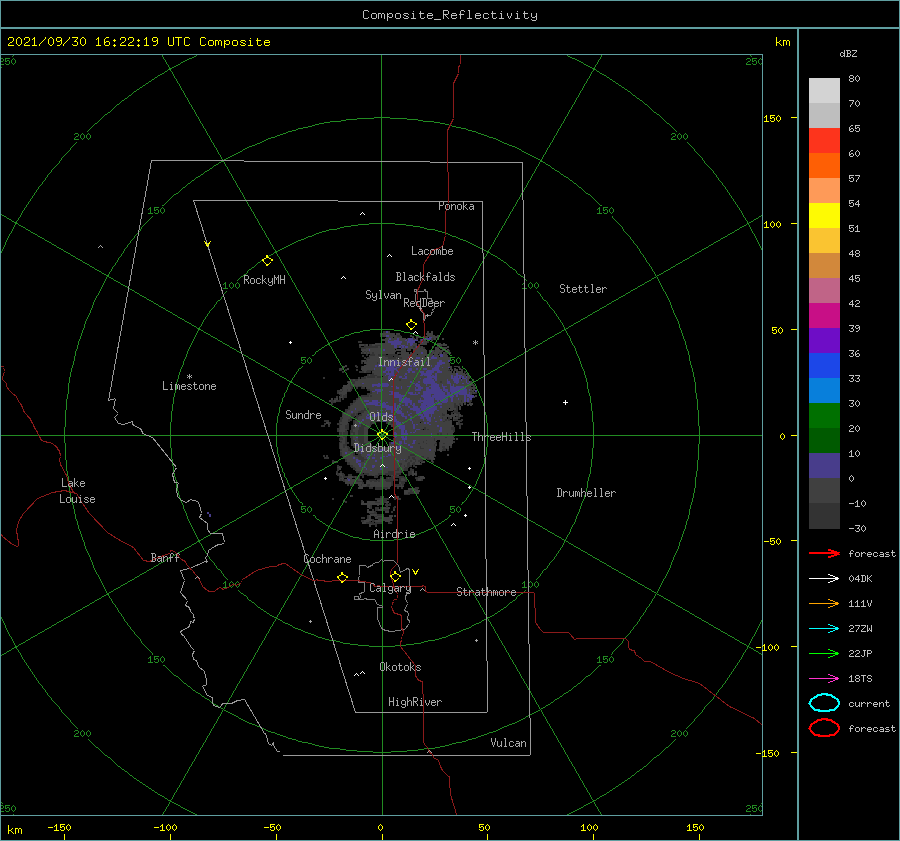Click the Limestone label

[x=189, y=386]
